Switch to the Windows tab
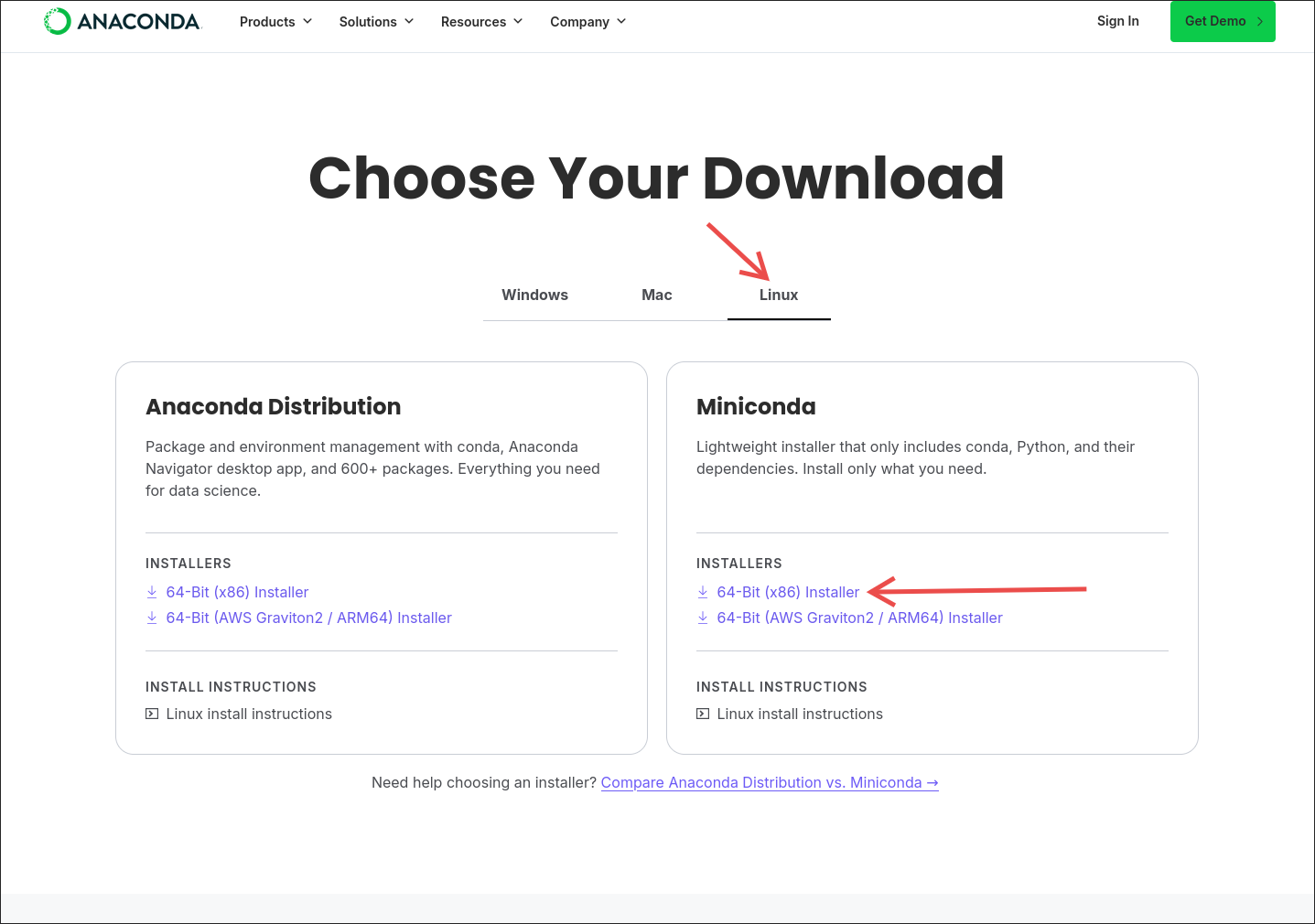1315x924 pixels. coord(534,295)
